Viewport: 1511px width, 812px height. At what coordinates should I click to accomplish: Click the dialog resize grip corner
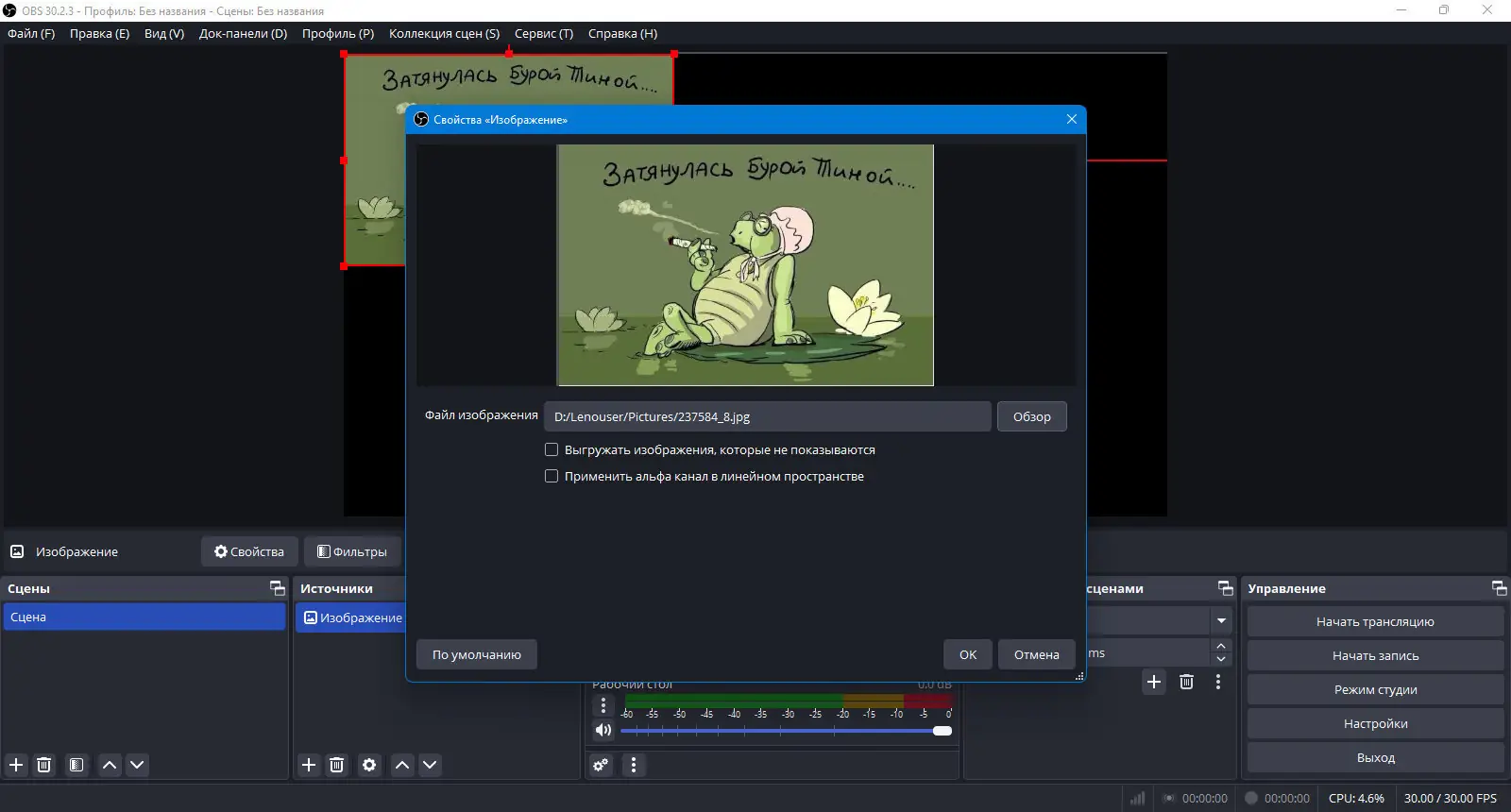click(1078, 675)
